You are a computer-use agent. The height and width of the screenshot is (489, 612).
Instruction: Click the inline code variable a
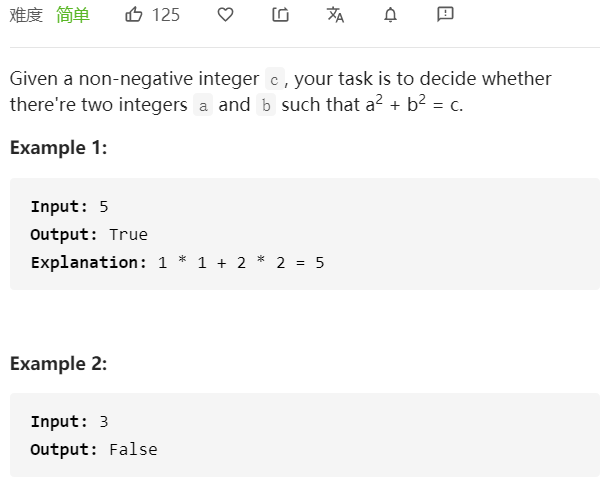pyautogui.click(x=203, y=105)
